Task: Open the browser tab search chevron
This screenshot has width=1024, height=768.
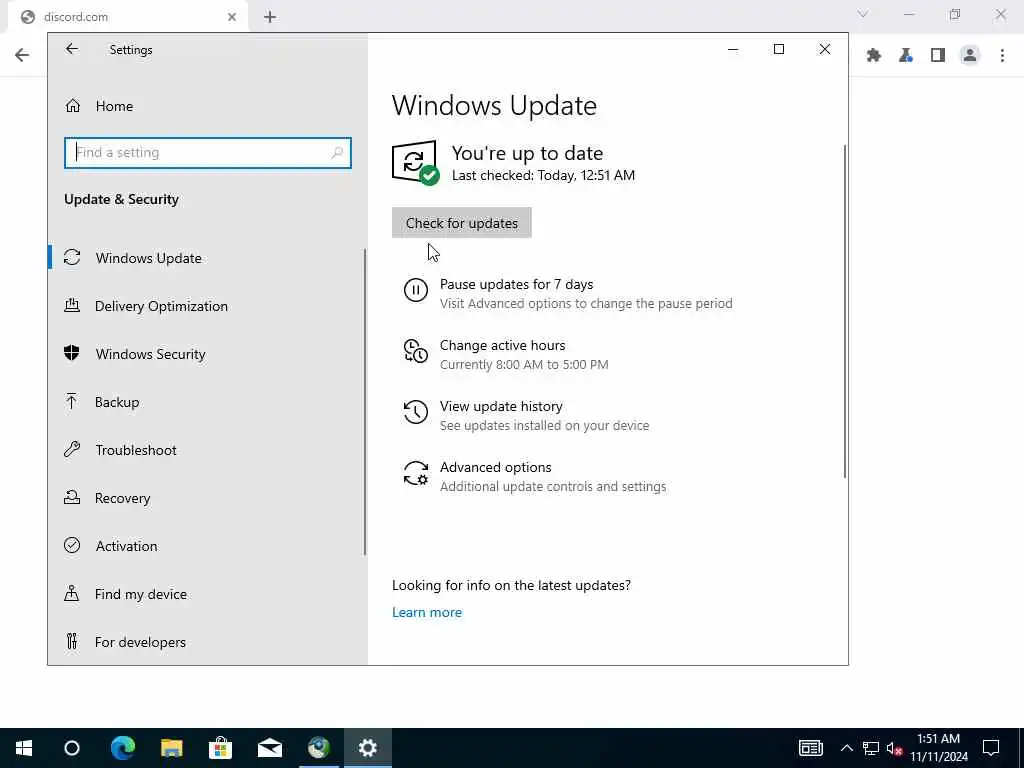Action: (x=863, y=14)
